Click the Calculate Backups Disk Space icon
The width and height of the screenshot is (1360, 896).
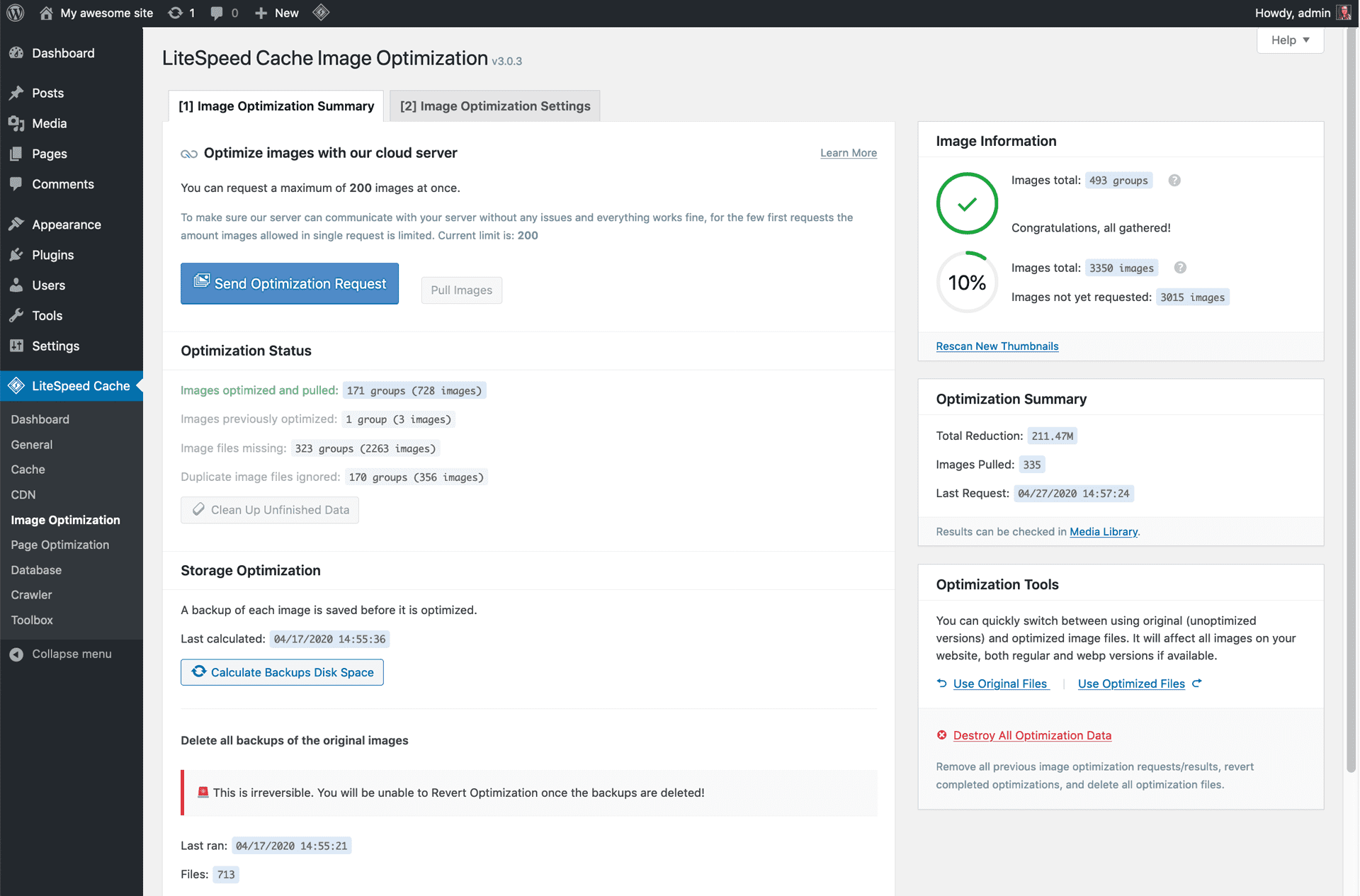pyautogui.click(x=198, y=672)
